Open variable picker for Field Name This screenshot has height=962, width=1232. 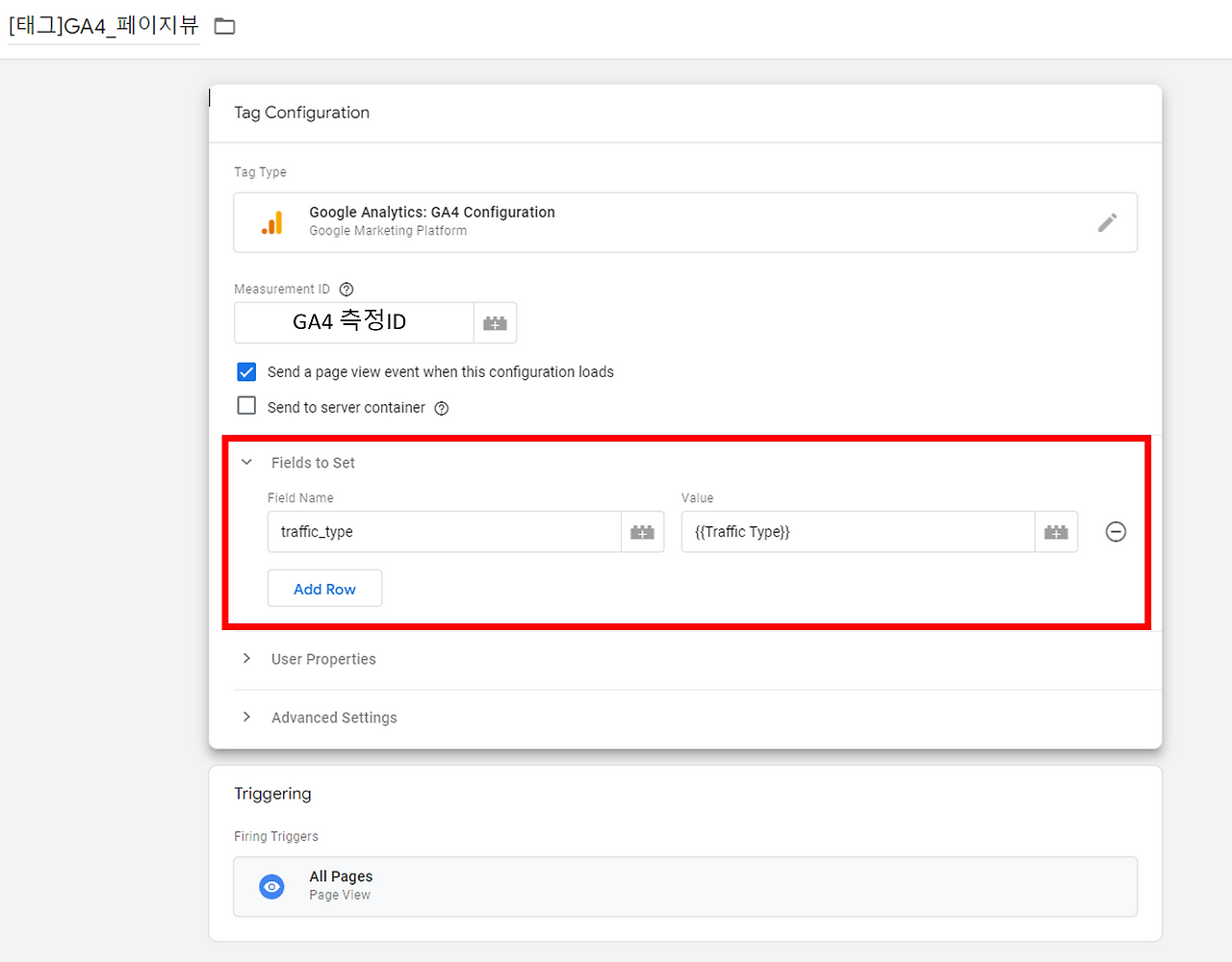pyautogui.click(x=642, y=532)
